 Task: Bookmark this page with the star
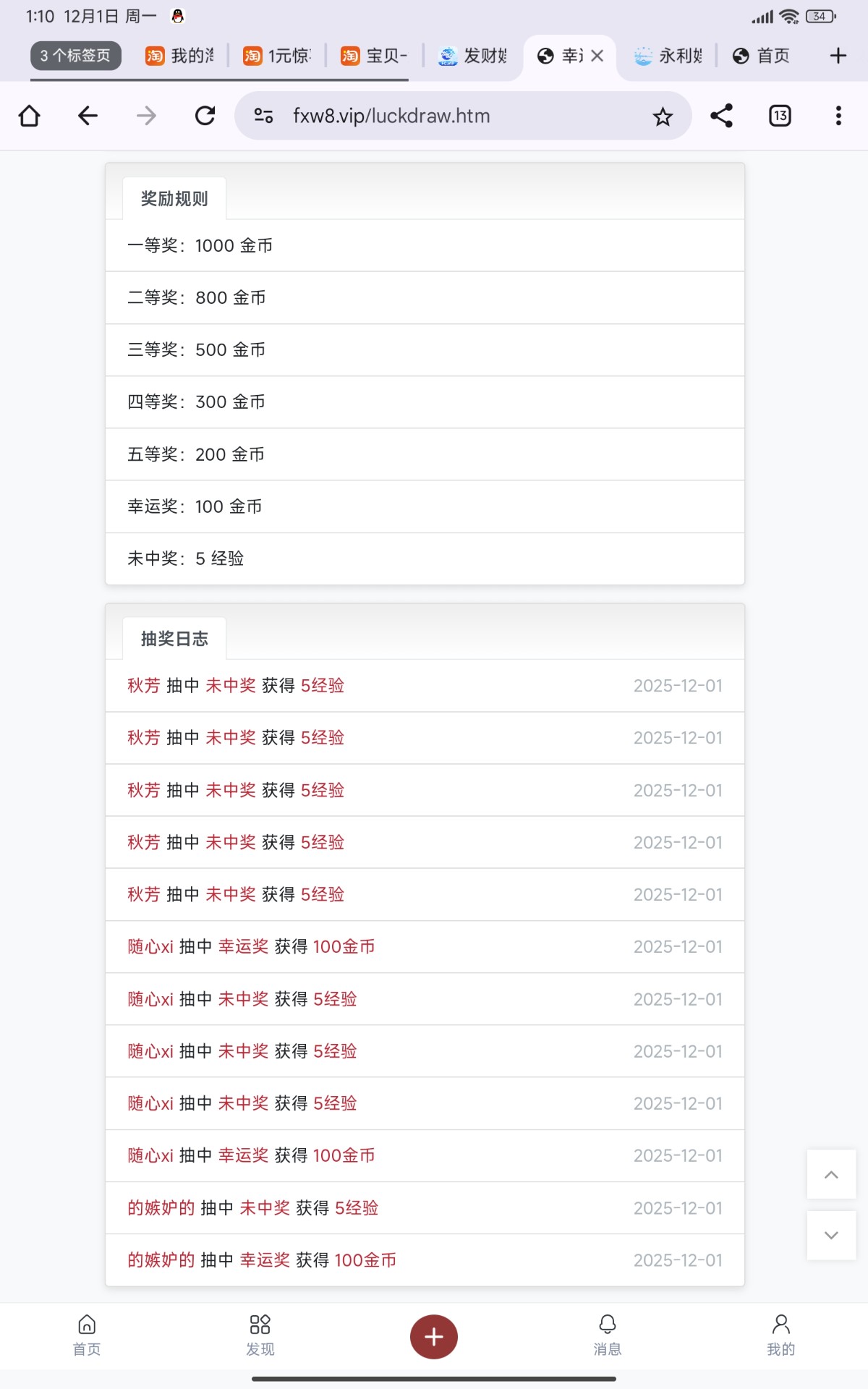point(663,116)
